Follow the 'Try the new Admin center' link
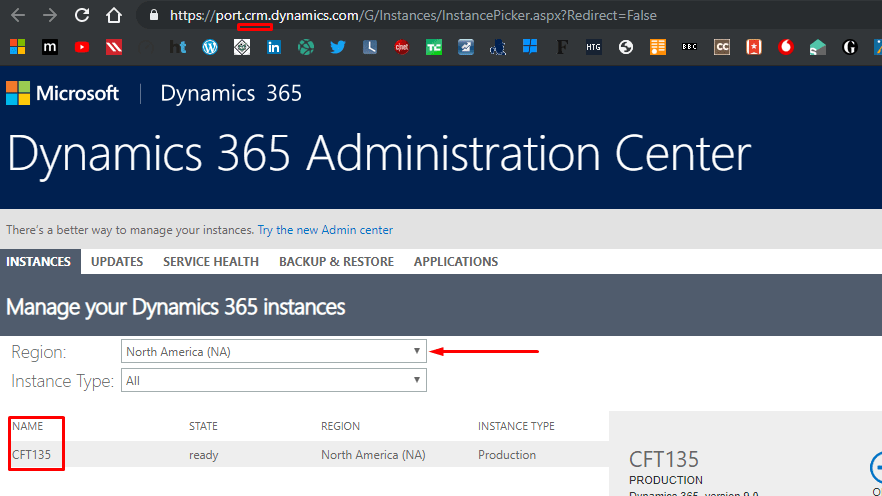882x496 pixels. [325, 230]
